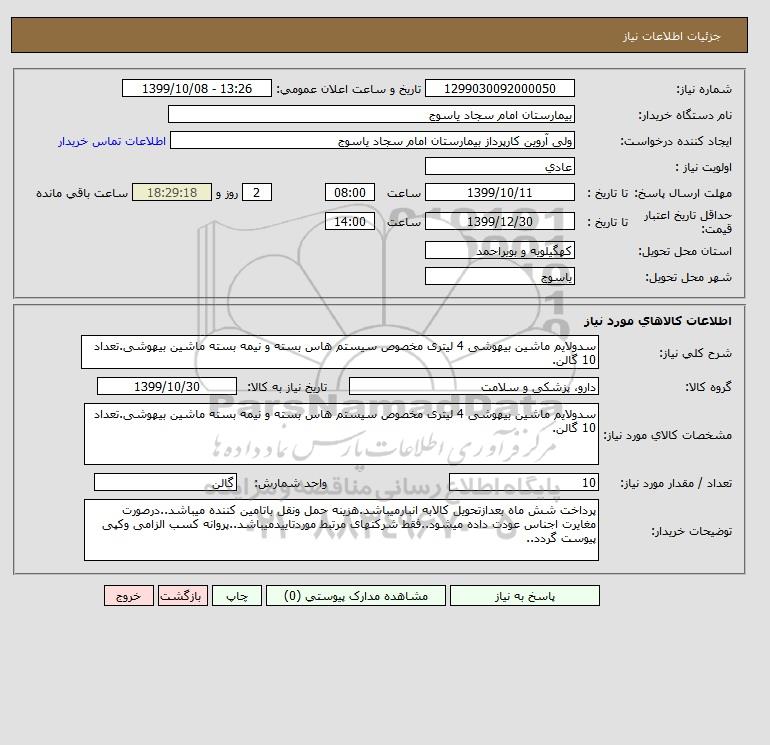The width and height of the screenshot is (770, 745).
Task: Click the price validity date 1399/12/30
Action: click(x=499, y=221)
